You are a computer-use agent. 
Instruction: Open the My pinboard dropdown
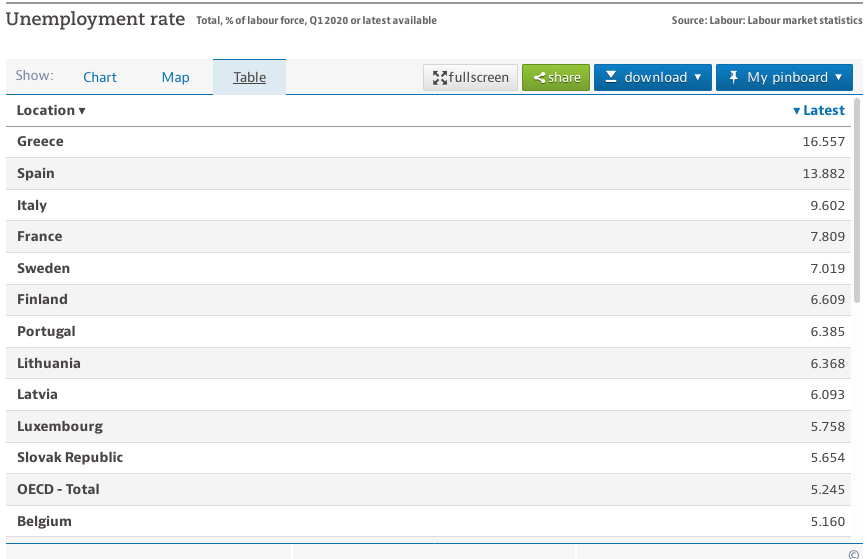click(x=784, y=77)
